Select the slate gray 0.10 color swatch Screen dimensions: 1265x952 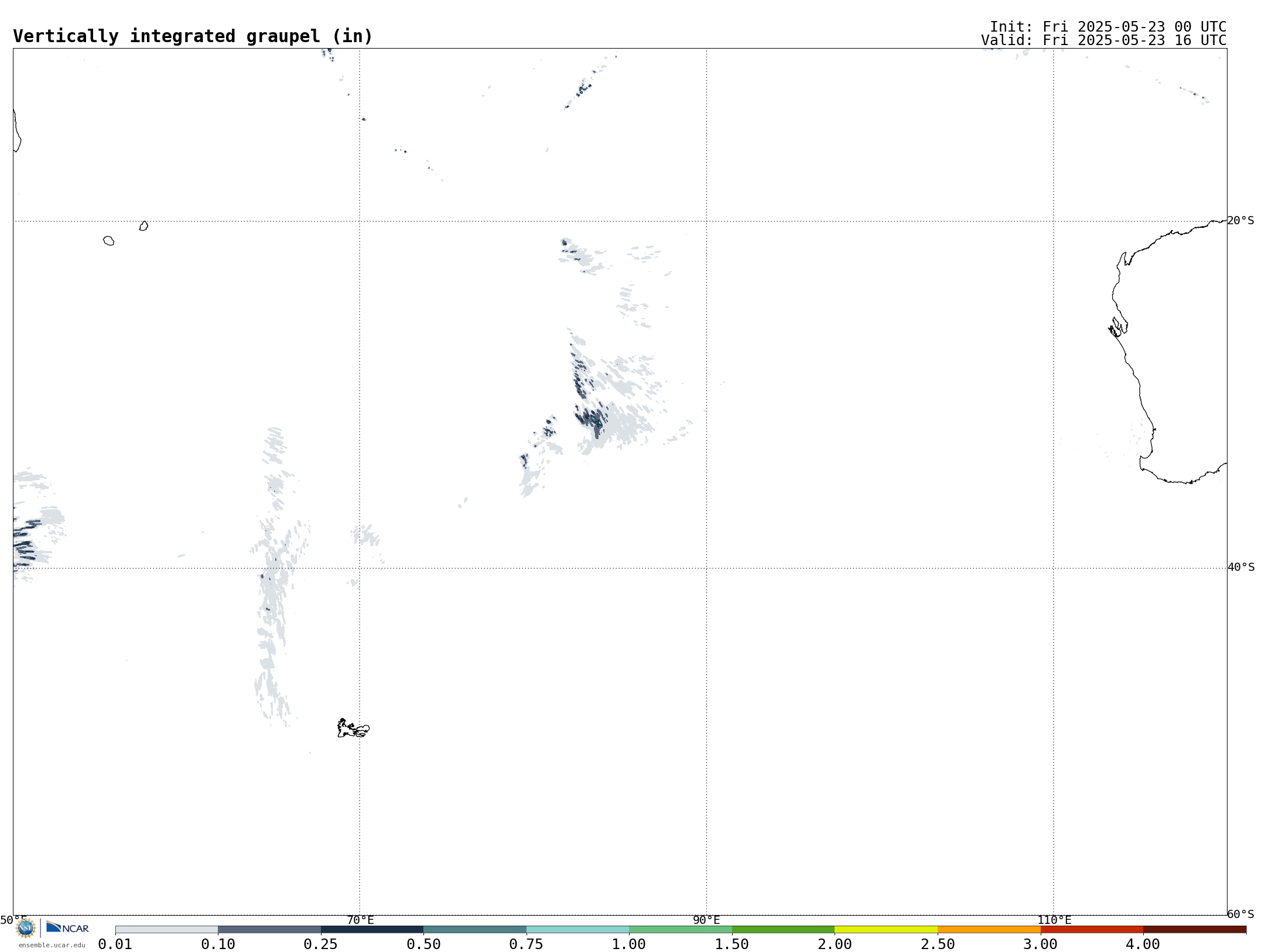pyautogui.click(x=269, y=930)
